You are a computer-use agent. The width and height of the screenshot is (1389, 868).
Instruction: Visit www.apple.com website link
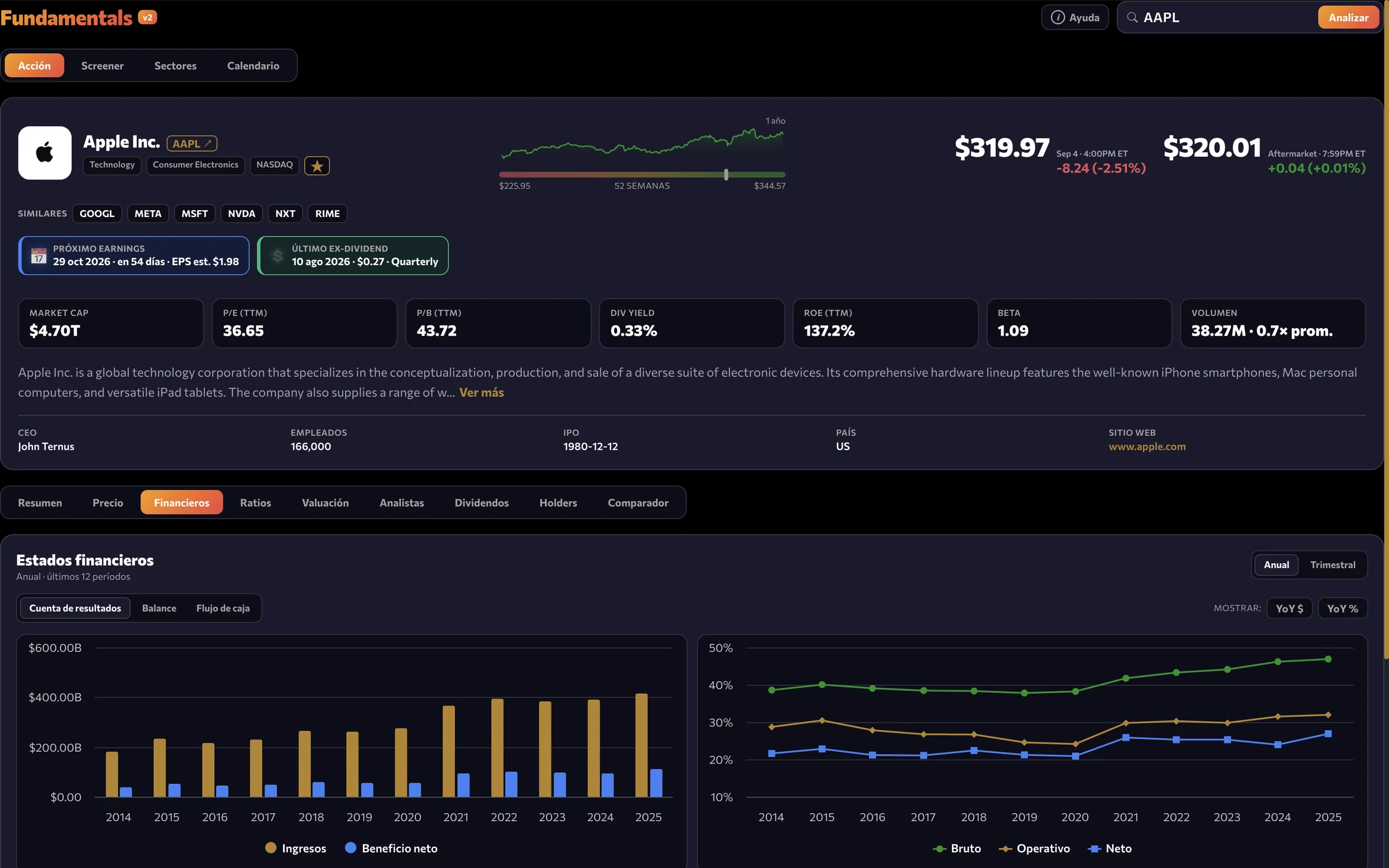pyautogui.click(x=1147, y=446)
